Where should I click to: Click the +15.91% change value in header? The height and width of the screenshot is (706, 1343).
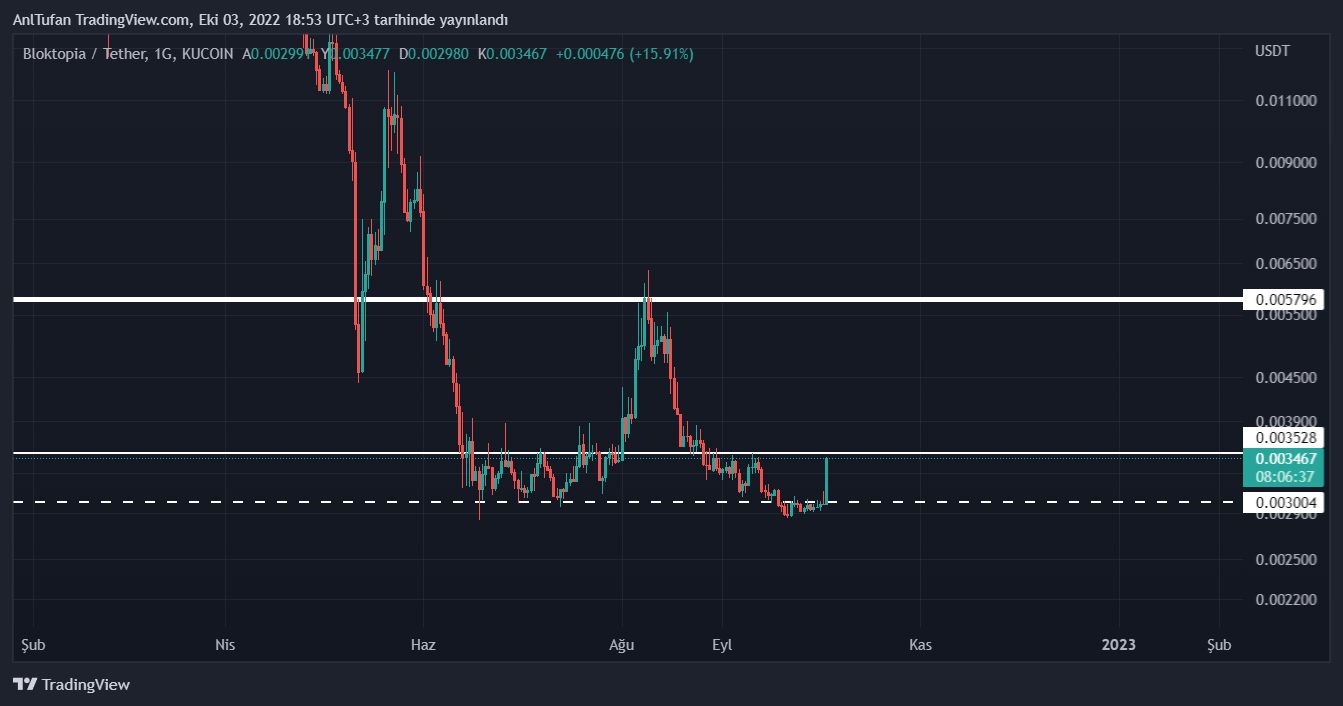pyautogui.click(x=661, y=53)
